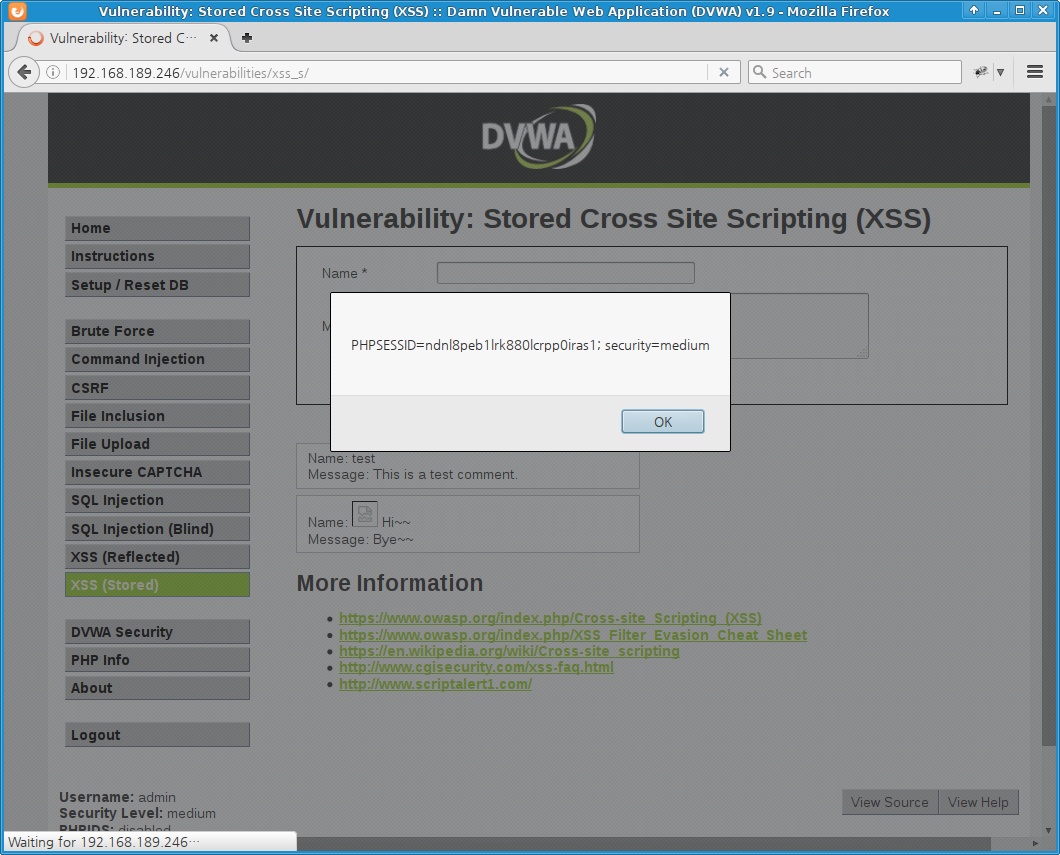
Task: Go to File Upload page
Action: [x=158, y=444]
